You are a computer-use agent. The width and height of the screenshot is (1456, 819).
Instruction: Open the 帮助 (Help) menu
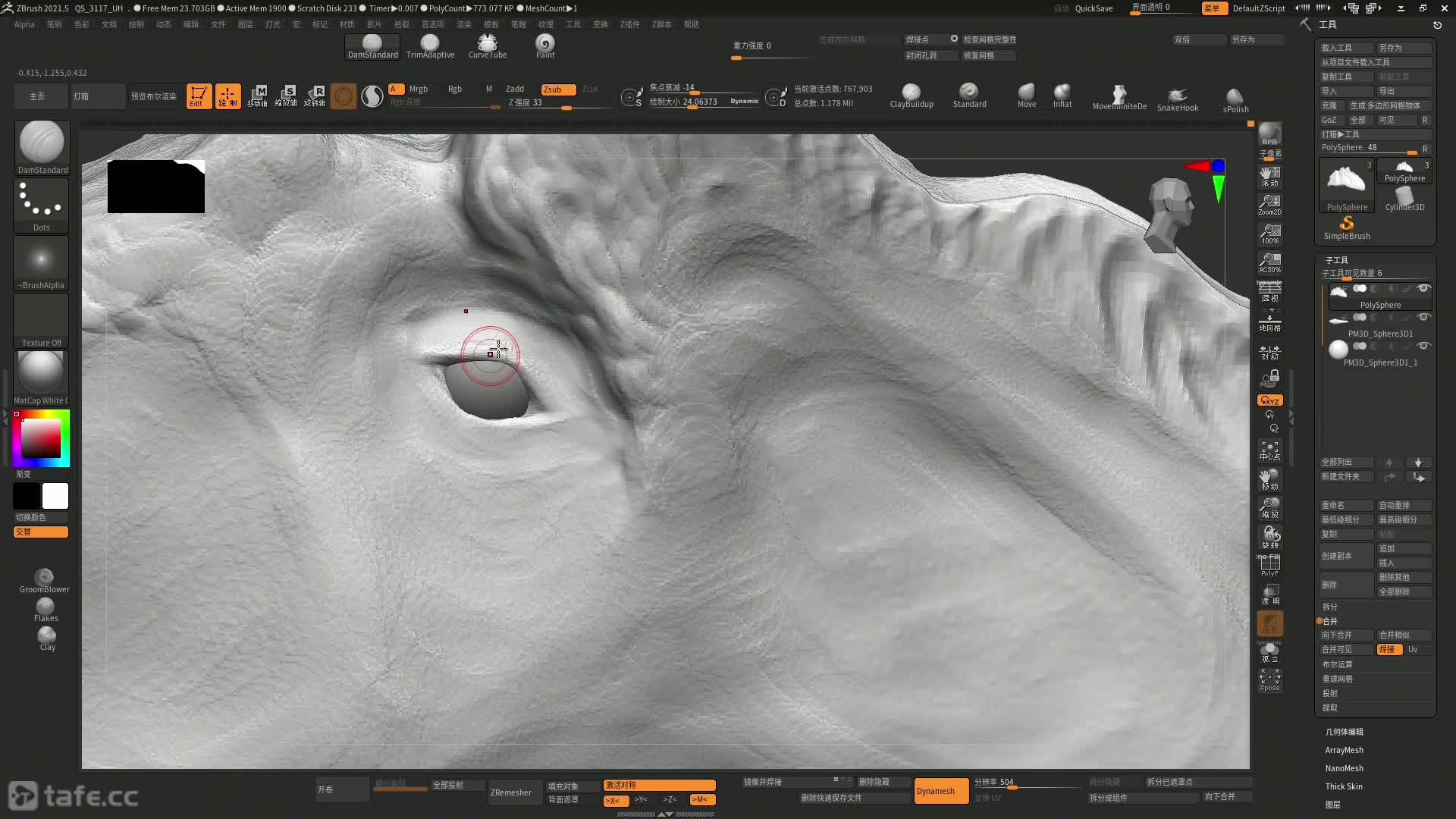click(x=692, y=24)
